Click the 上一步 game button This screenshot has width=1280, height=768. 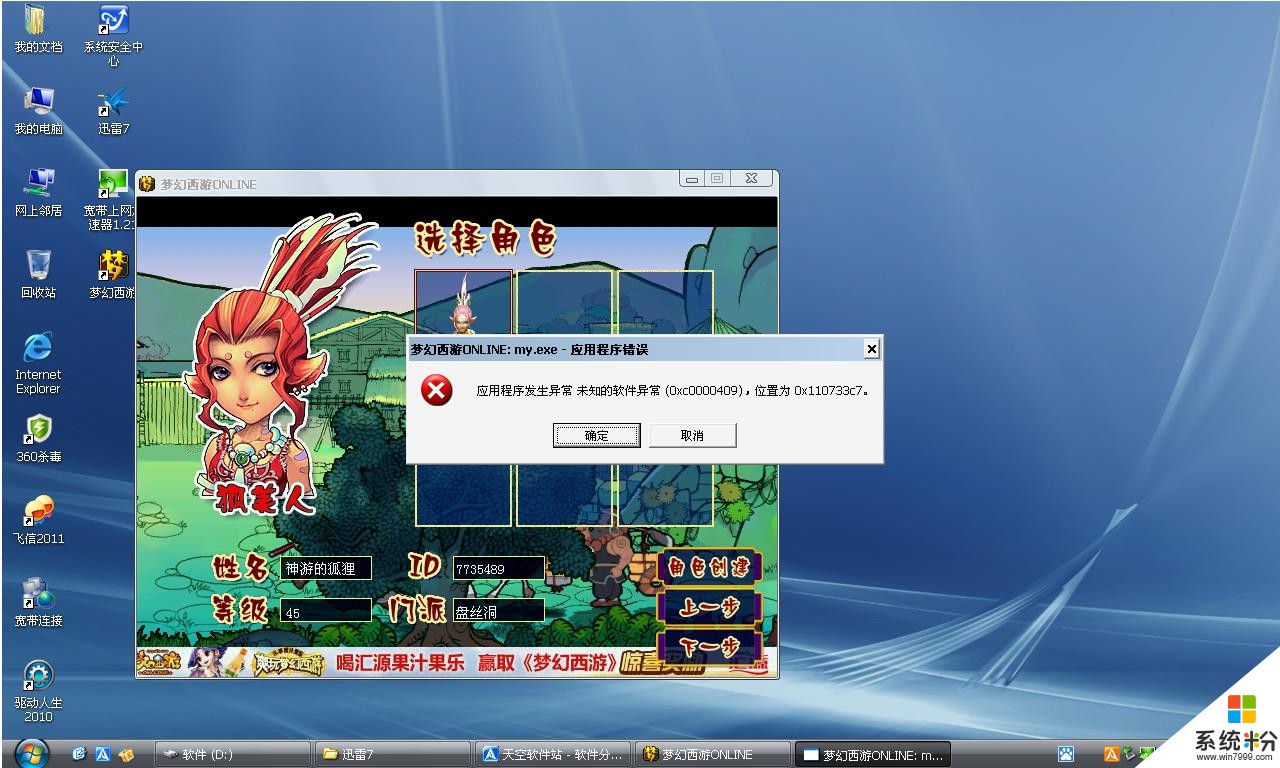click(710, 608)
